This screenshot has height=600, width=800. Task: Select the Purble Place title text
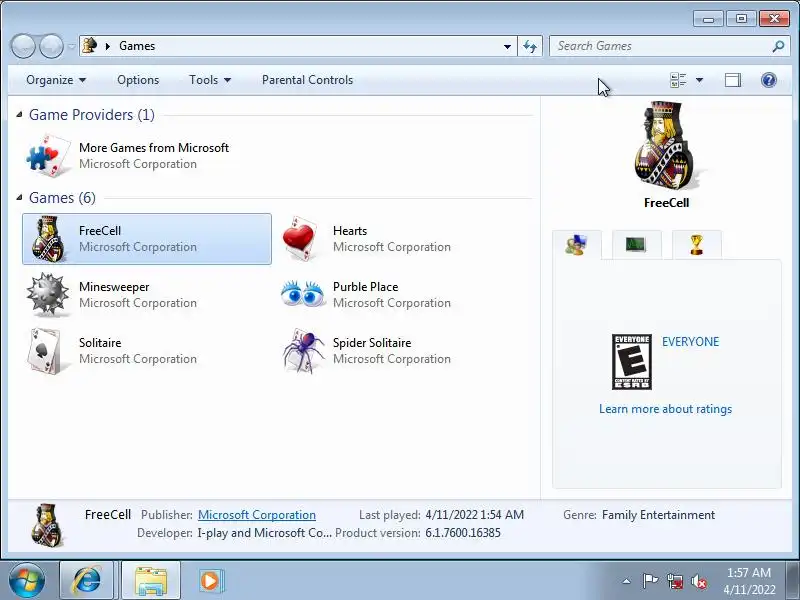[365, 287]
